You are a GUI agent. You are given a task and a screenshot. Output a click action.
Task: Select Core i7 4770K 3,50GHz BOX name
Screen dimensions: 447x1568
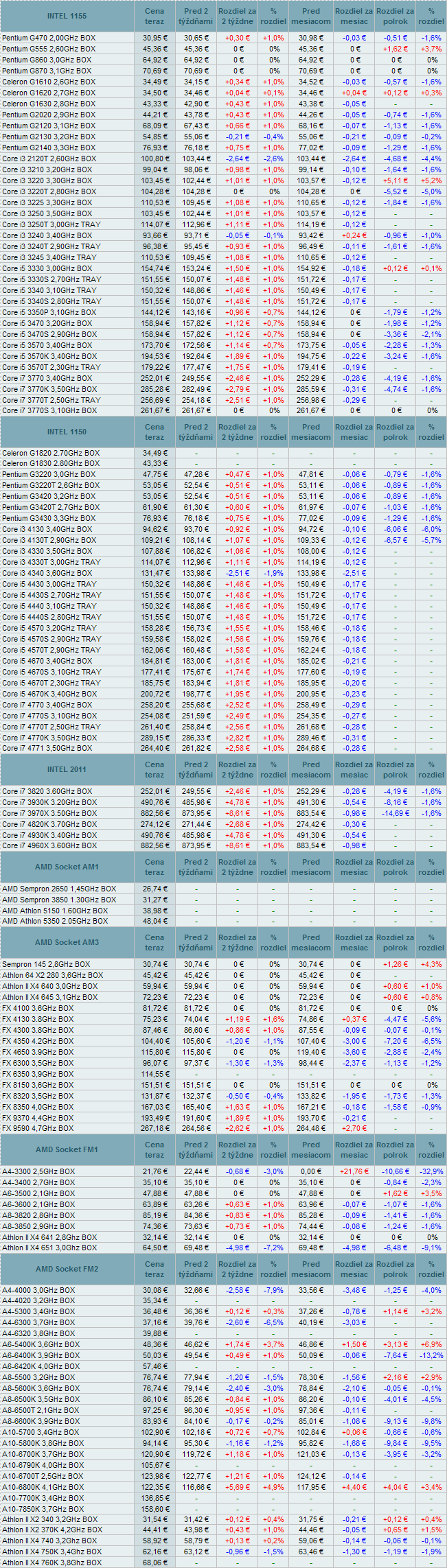pyautogui.click(x=49, y=738)
